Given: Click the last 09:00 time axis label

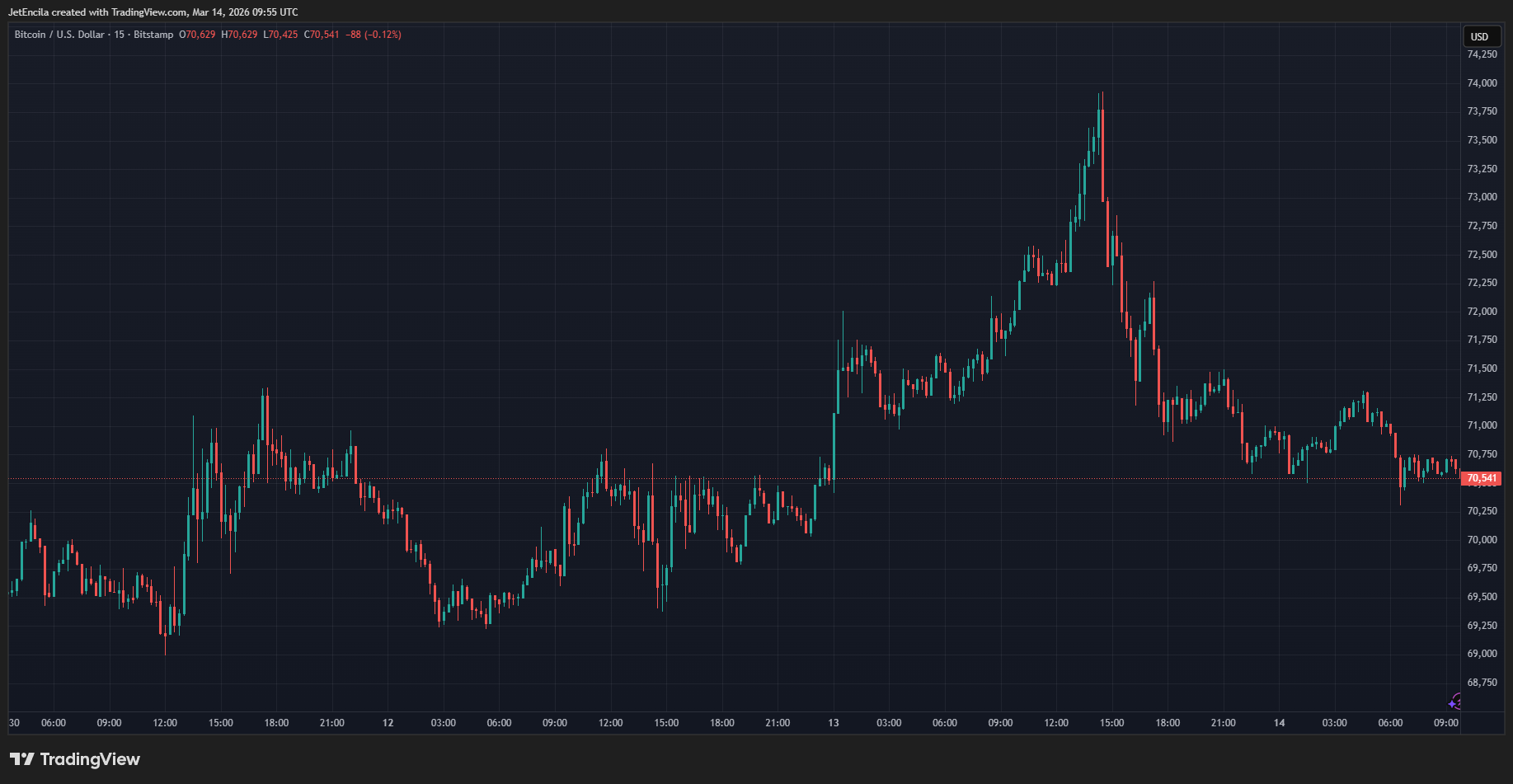Looking at the screenshot, I should [1445, 723].
